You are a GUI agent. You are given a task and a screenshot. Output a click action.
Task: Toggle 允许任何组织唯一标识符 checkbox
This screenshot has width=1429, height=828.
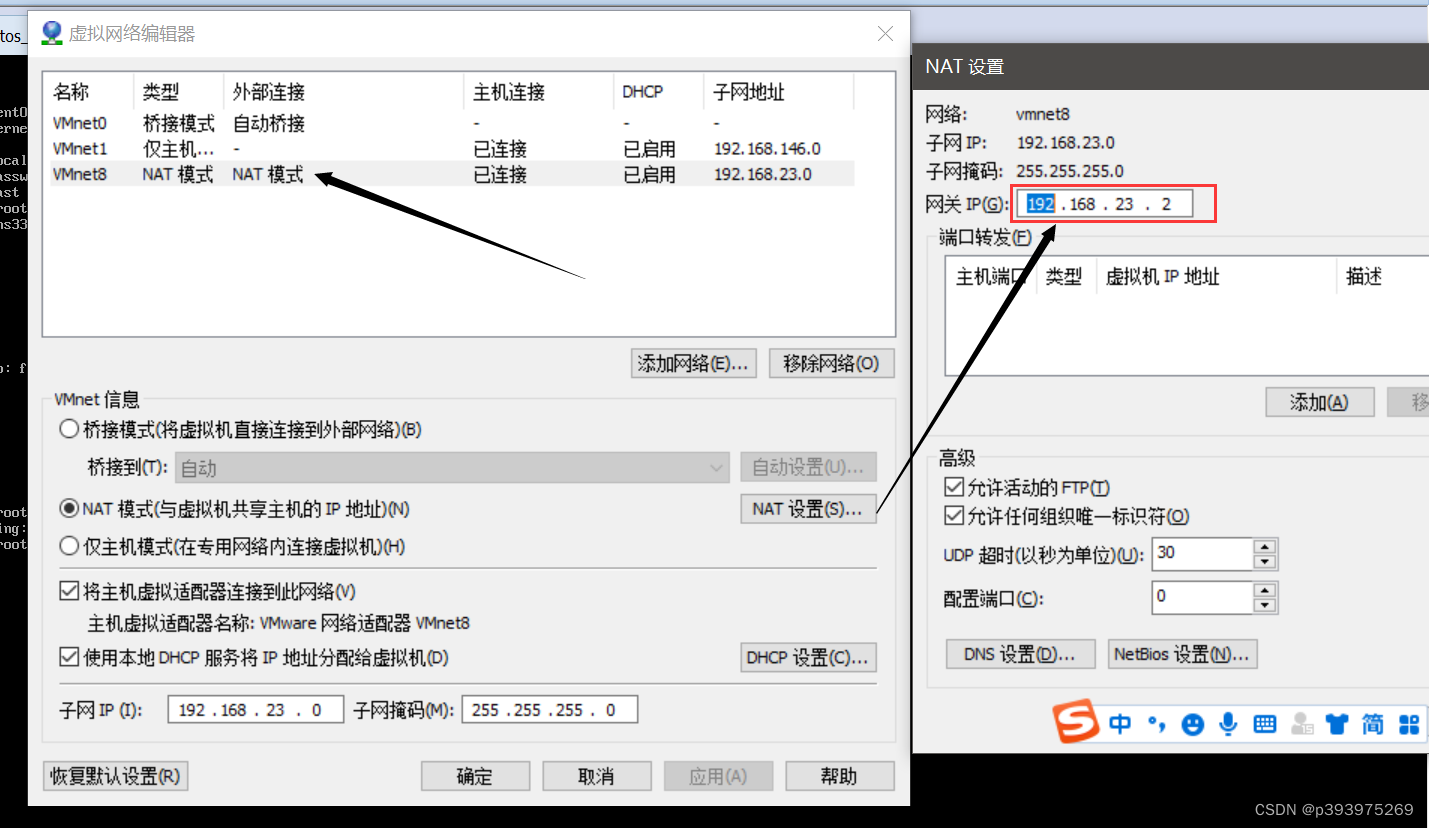pyautogui.click(x=953, y=517)
